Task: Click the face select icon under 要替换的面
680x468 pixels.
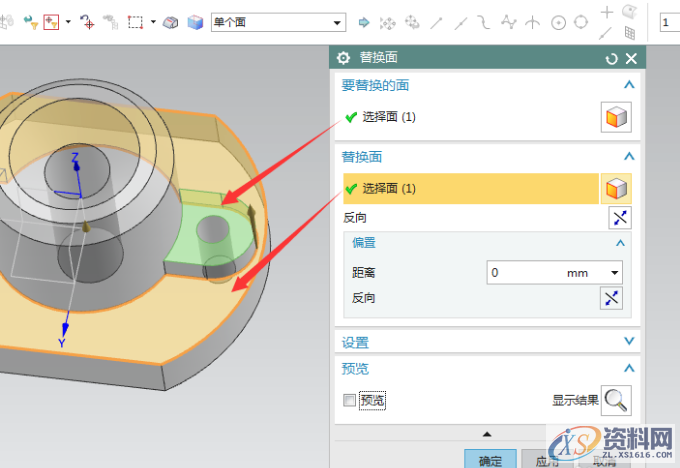Action: point(615,117)
